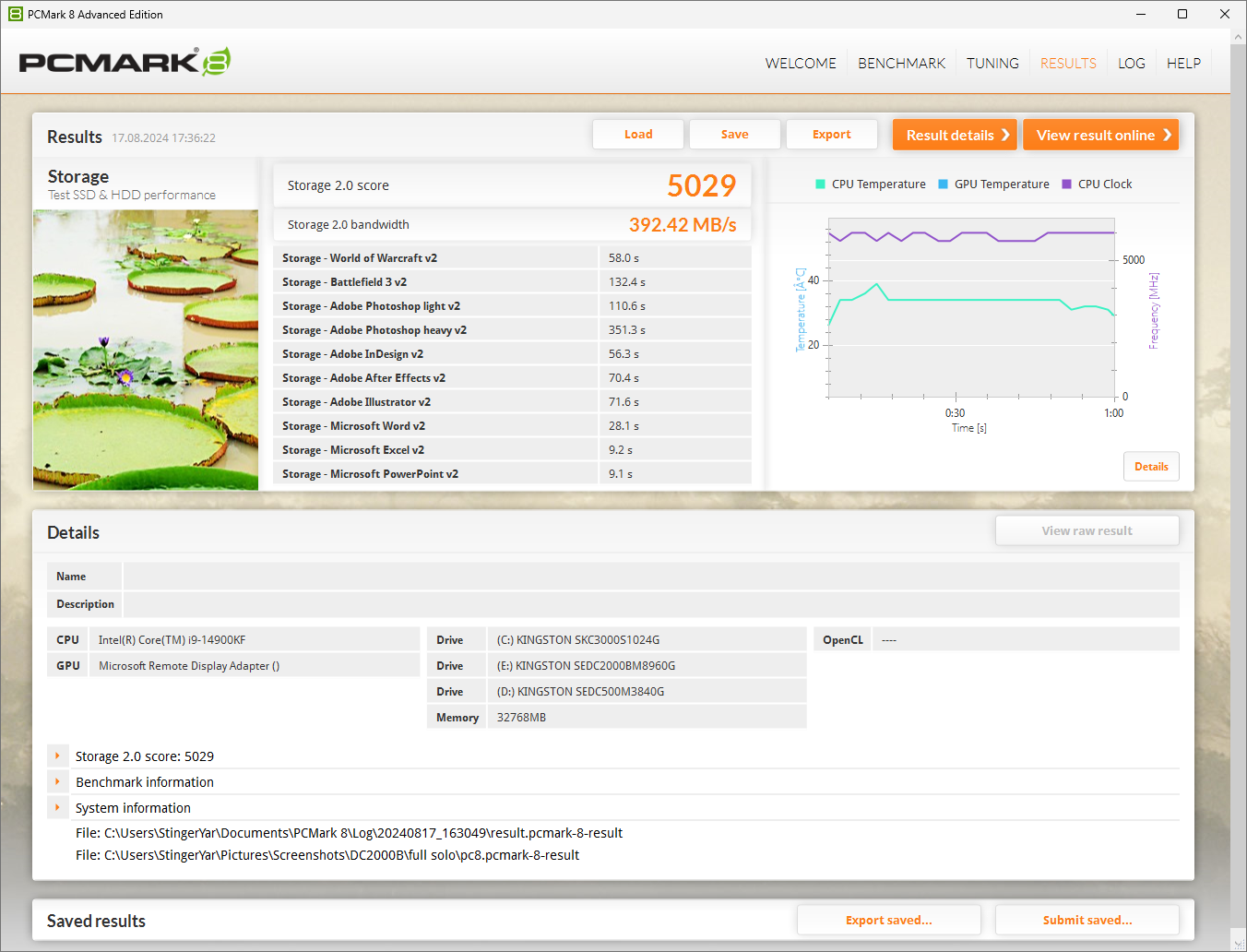Select Storage - Adobe Photoshop light v2 row
Viewport: 1247px width, 952px height.
point(512,306)
